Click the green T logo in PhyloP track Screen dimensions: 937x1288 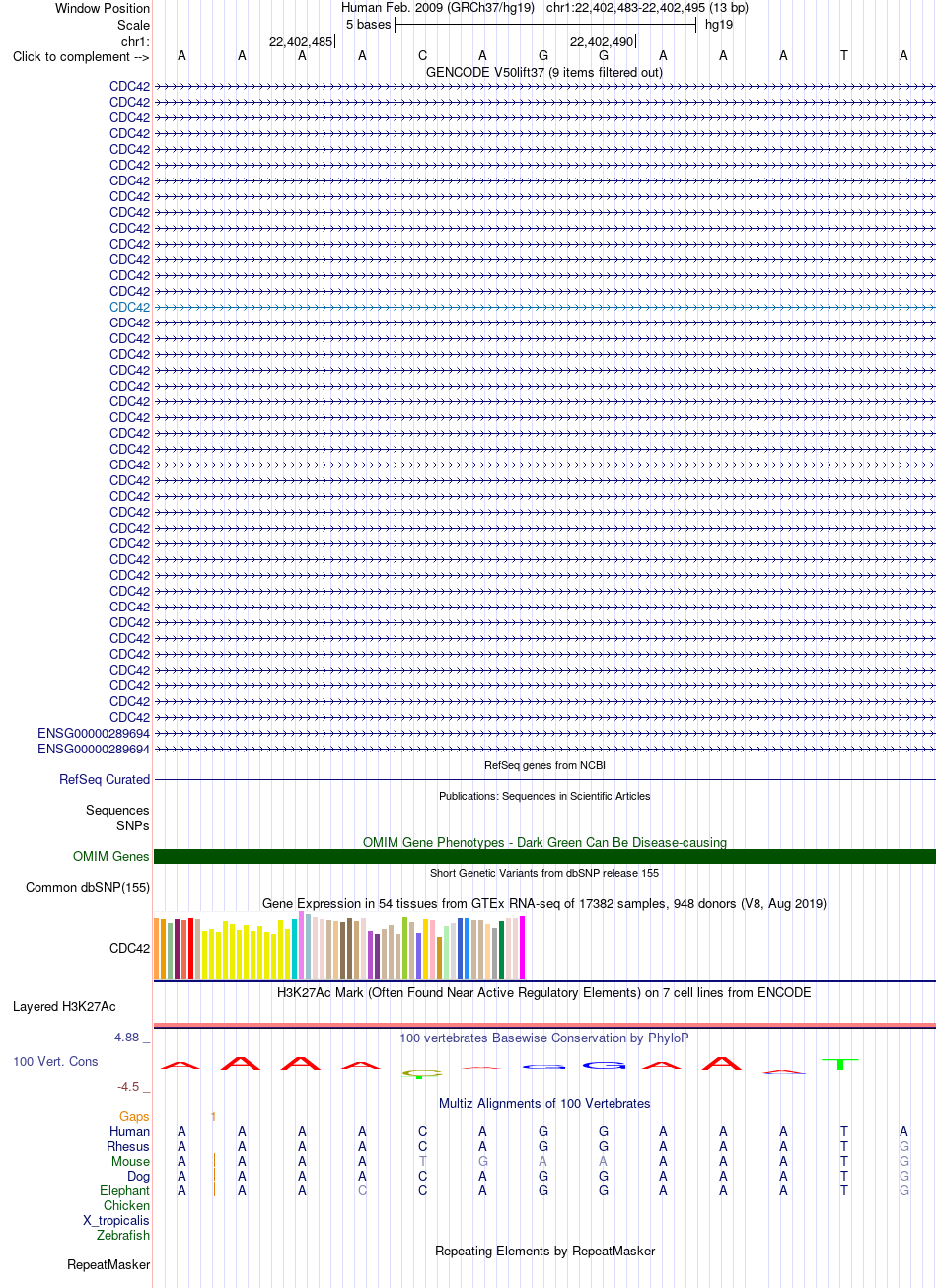(x=840, y=1064)
